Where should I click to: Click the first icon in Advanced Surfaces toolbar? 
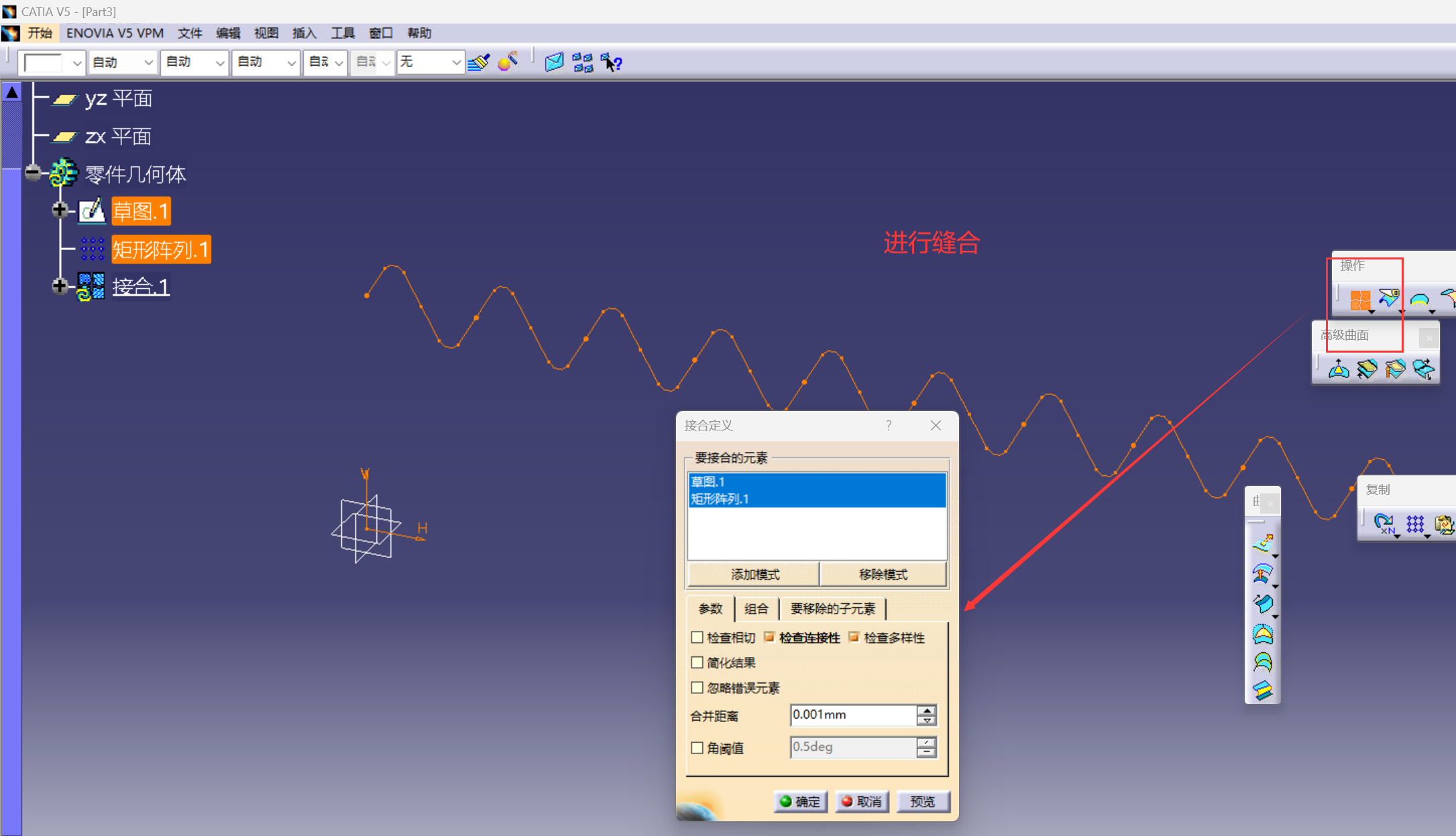click(x=1339, y=369)
